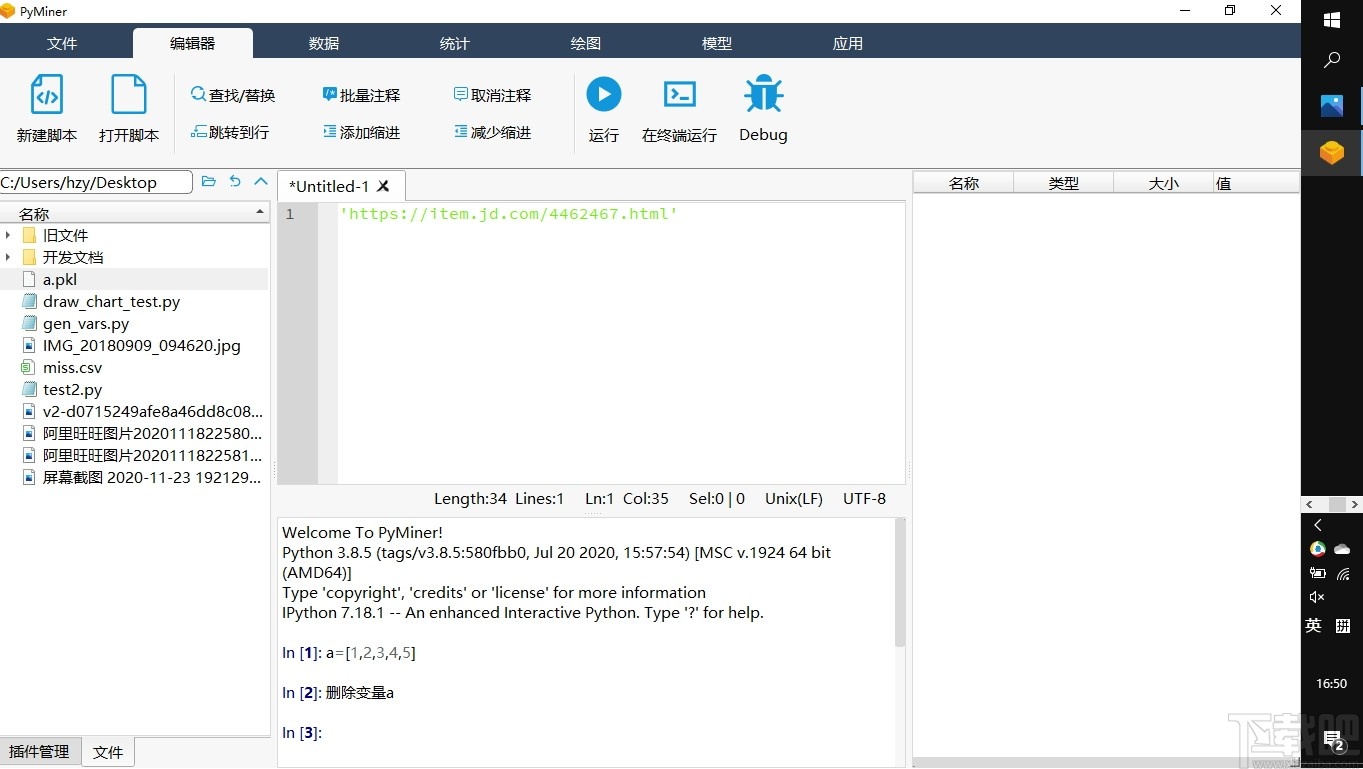Image resolution: width=1363 pixels, height=769 pixels.
Task: Apply 减少缩进 to reduce indentation
Action: 491,131
